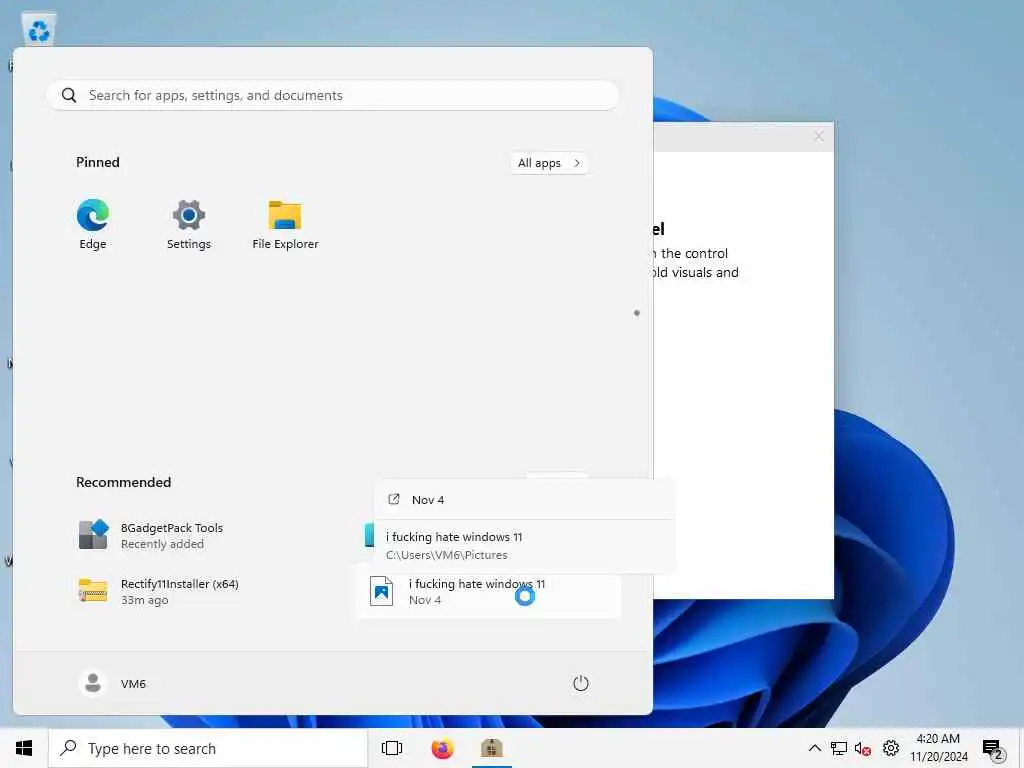The image size is (1024, 768).
Task: Click the 'Recommended' section heading
Action: 123,482
